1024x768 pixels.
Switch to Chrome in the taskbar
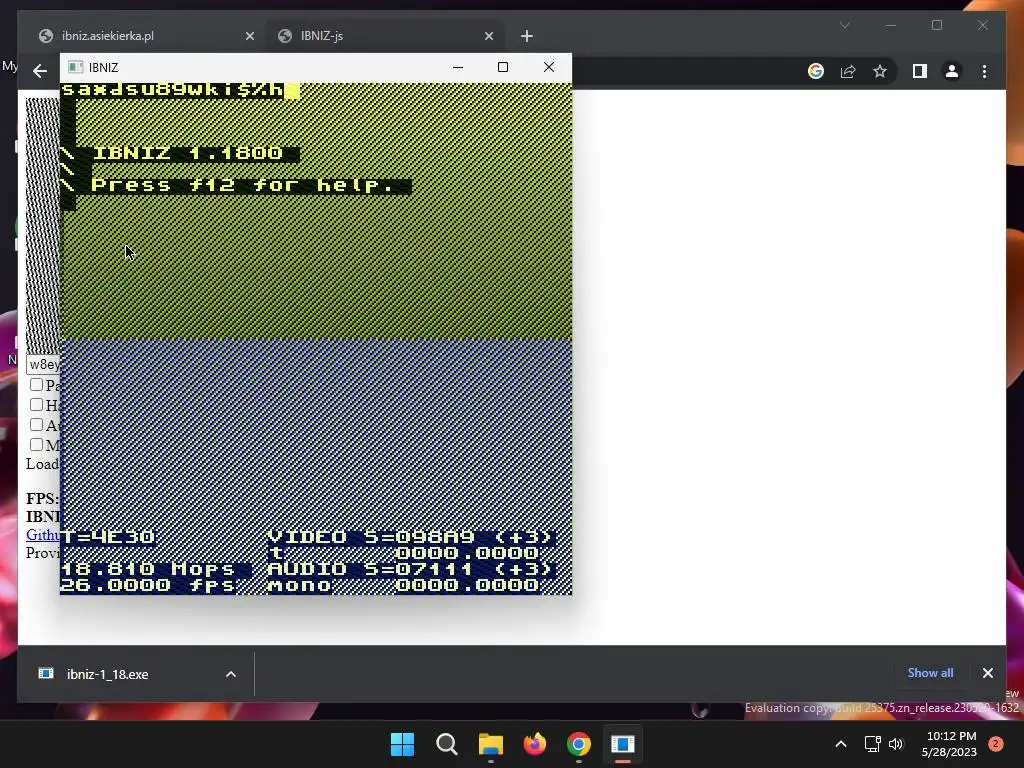coord(579,744)
